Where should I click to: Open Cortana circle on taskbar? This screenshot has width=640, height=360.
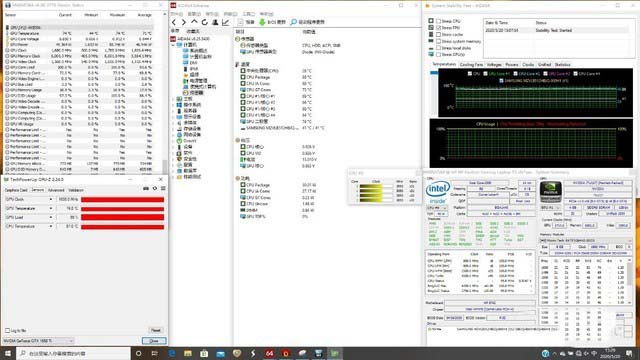point(138,353)
